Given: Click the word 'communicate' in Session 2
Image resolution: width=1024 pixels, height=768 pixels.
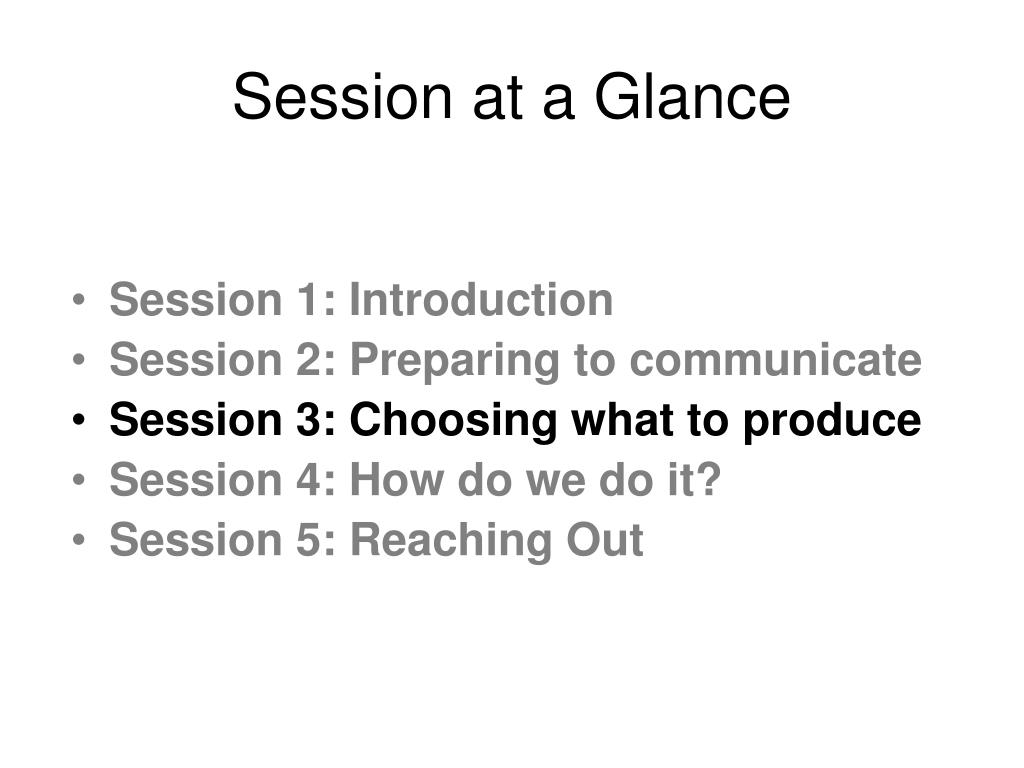Looking at the screenshot, I should tap(776, 360).
